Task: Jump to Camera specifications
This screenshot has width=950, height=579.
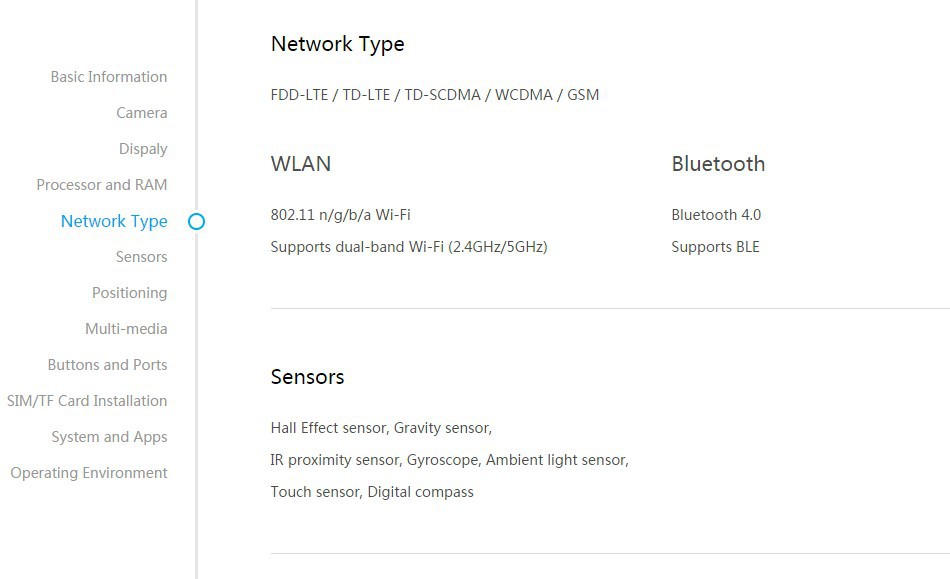Action: [x=141, y=113]
